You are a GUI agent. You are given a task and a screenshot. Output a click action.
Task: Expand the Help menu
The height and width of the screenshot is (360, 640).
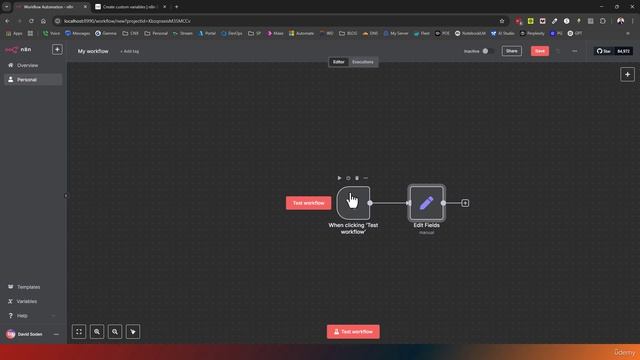(33, 316)
